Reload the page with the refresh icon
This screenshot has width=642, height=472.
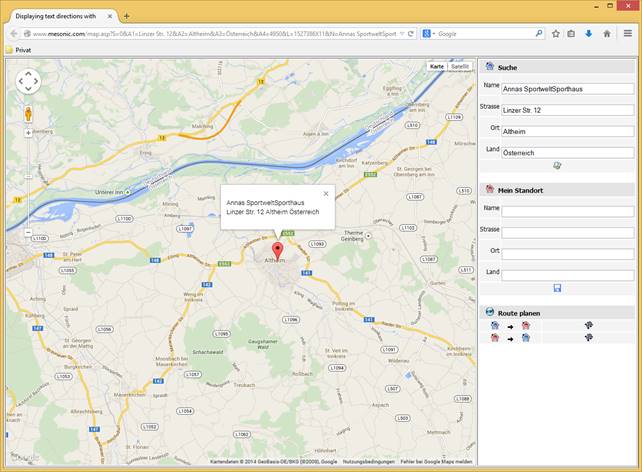click(410, 33)
